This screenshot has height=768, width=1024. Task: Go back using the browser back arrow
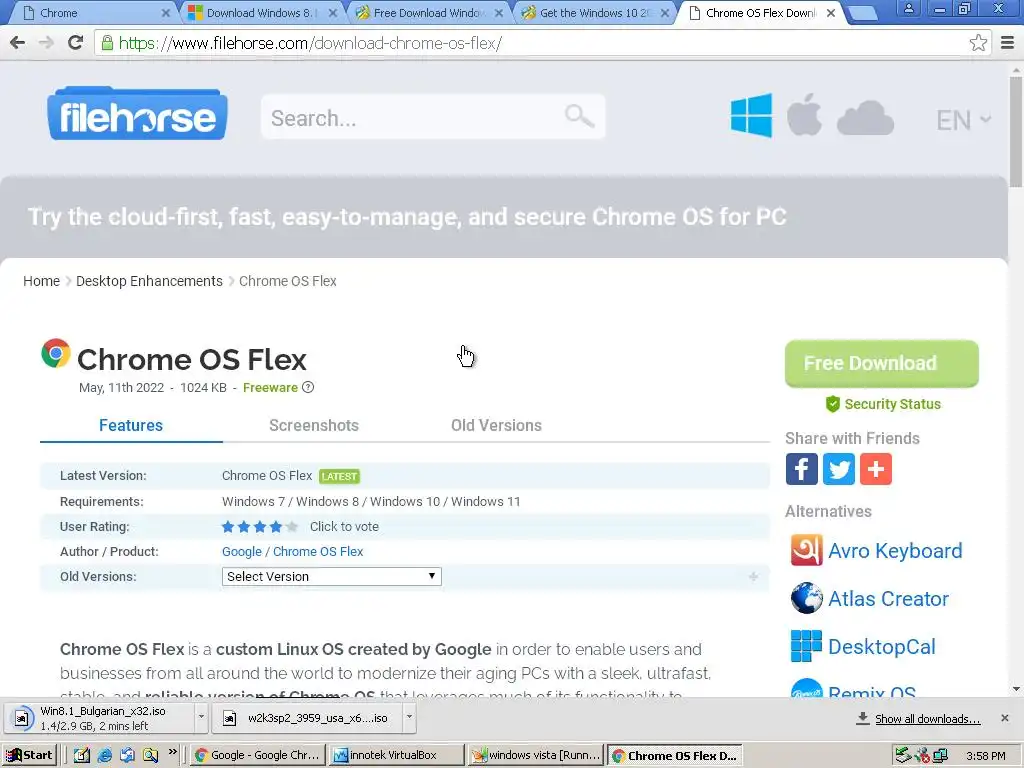coord(18,43)
